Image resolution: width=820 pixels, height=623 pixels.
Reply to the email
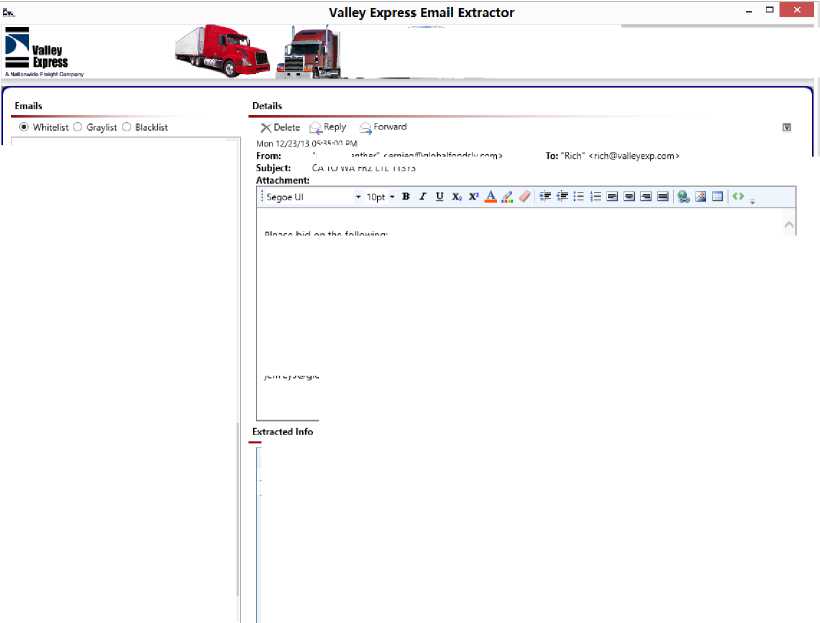(x=328, y=128)
